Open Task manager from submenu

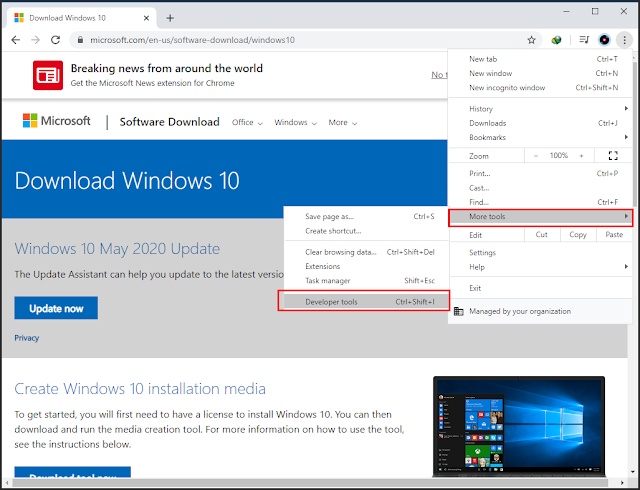click(366, 281)
